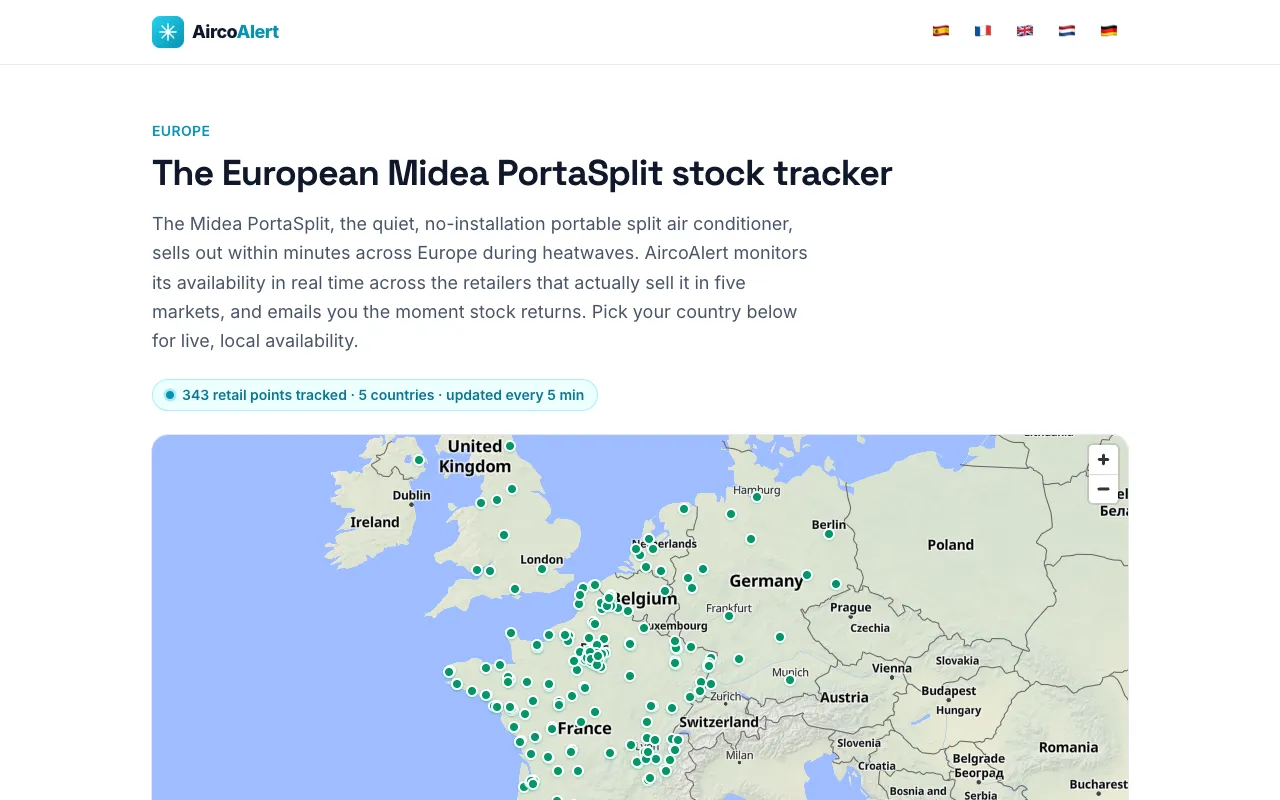1280x800 pixels.
Task: Click the map marker in Northern Ireland
Action: (x=419, y=461)
